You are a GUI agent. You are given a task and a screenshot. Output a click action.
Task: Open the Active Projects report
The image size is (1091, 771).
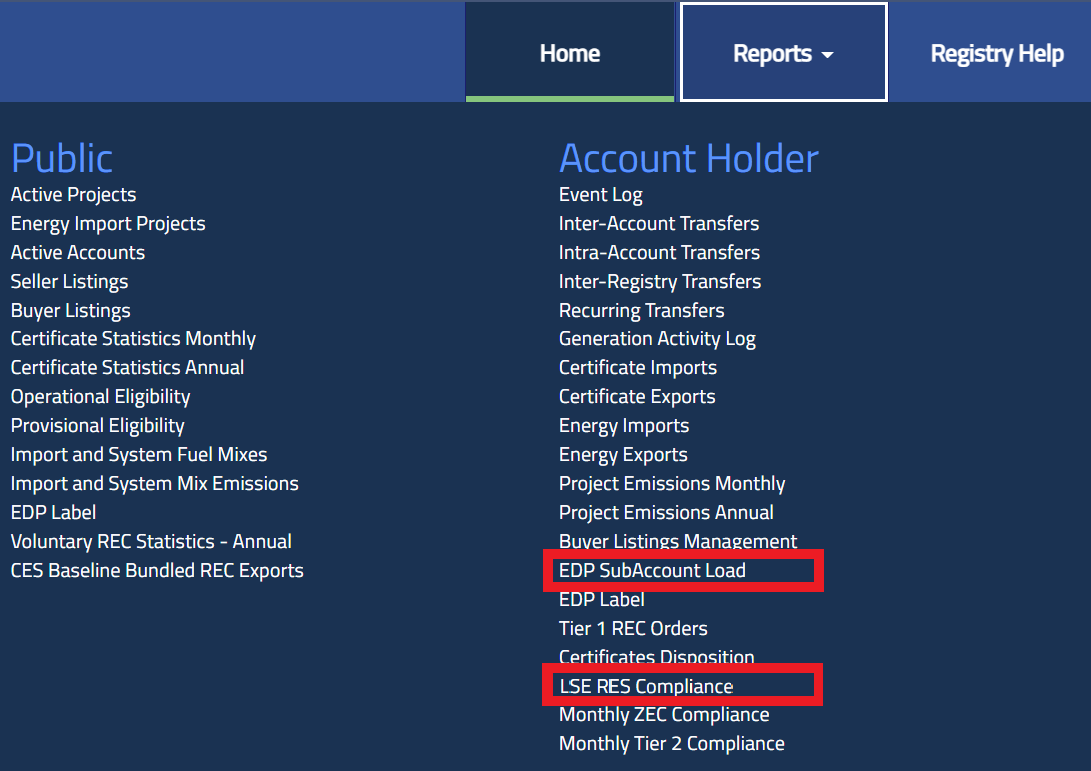click(x=73, y=195)
